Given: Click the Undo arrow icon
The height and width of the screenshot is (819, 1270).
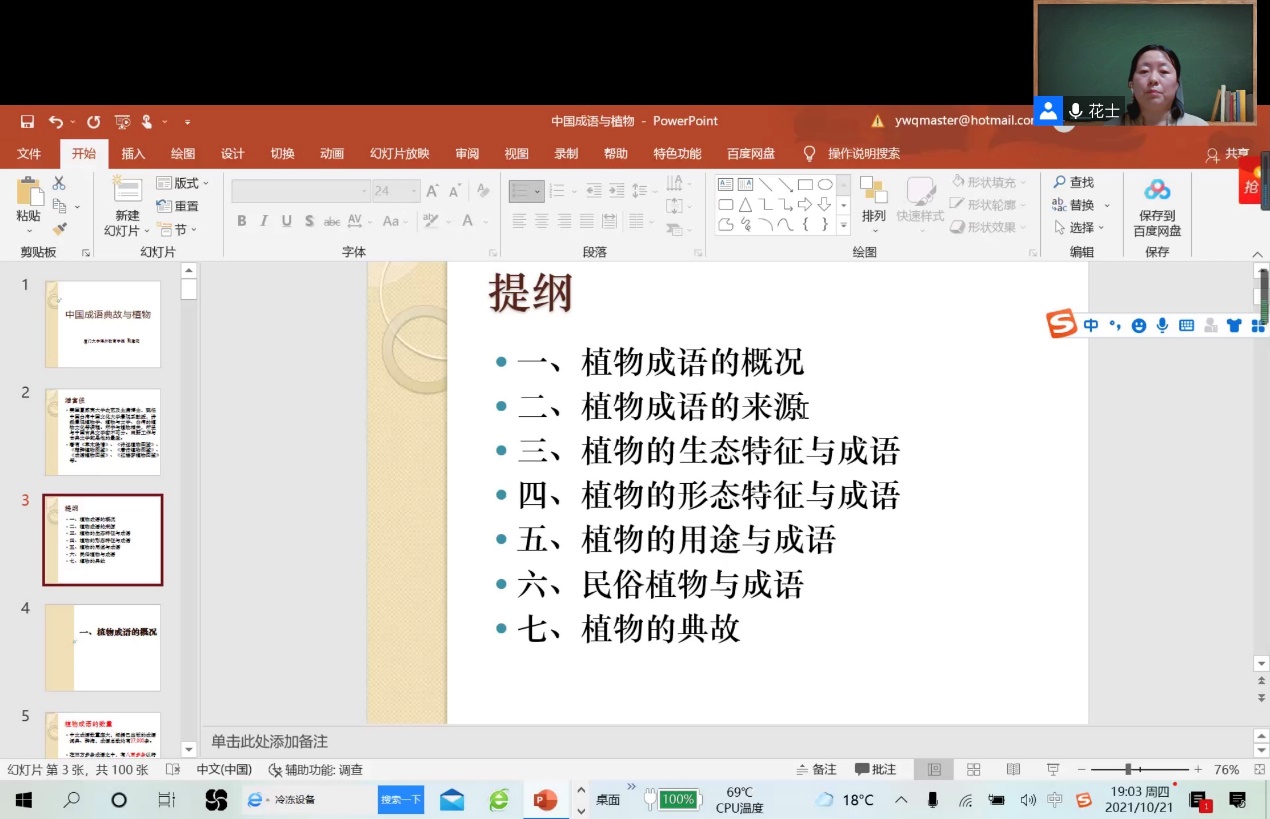Looking at the screenshot, I should point(55,122).
